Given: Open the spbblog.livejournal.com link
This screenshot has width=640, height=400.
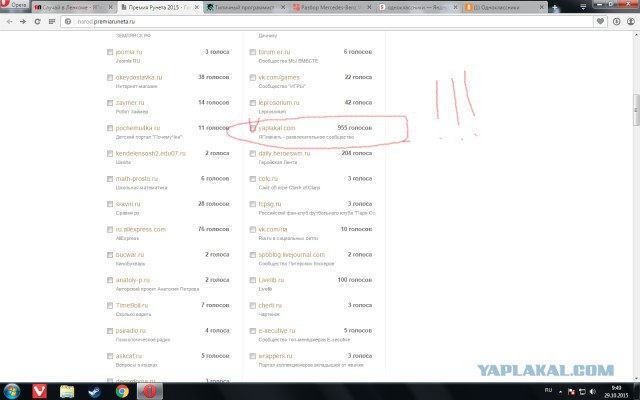Looking at the screenshot, I should click(x=291, y=254).
